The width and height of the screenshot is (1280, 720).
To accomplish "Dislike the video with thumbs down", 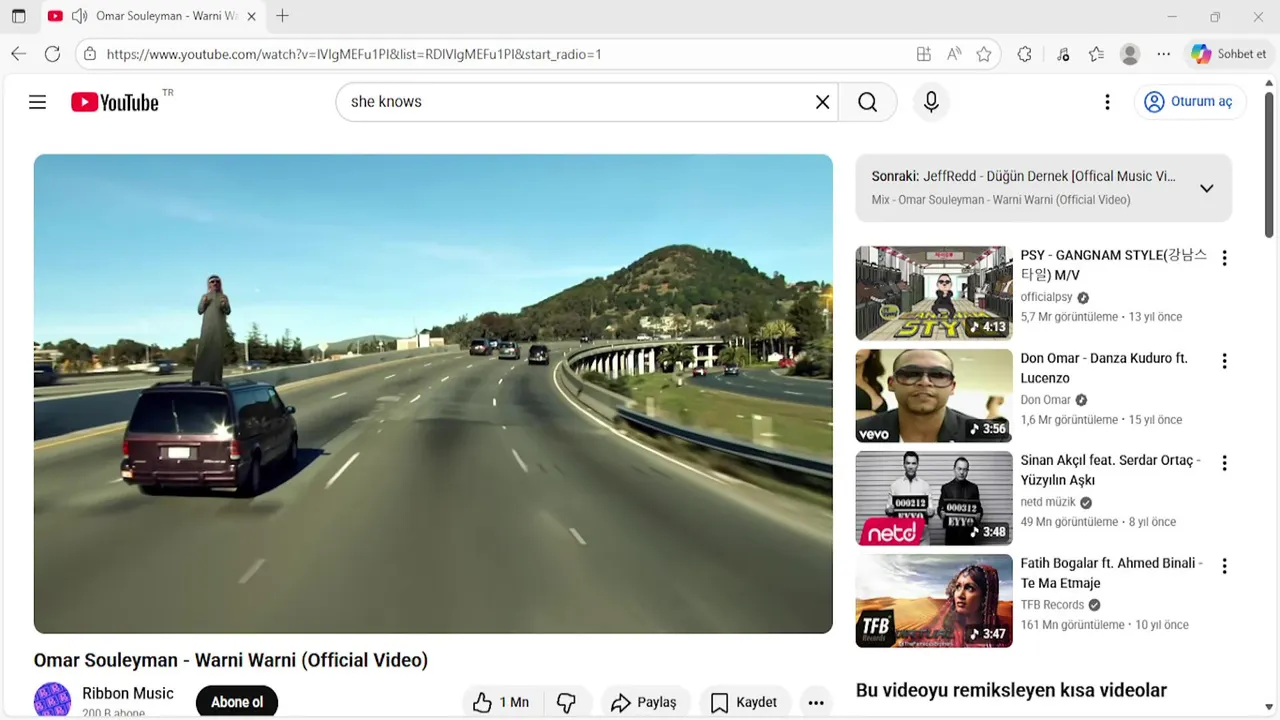I will pyautogui.click(x=567, y=703).
